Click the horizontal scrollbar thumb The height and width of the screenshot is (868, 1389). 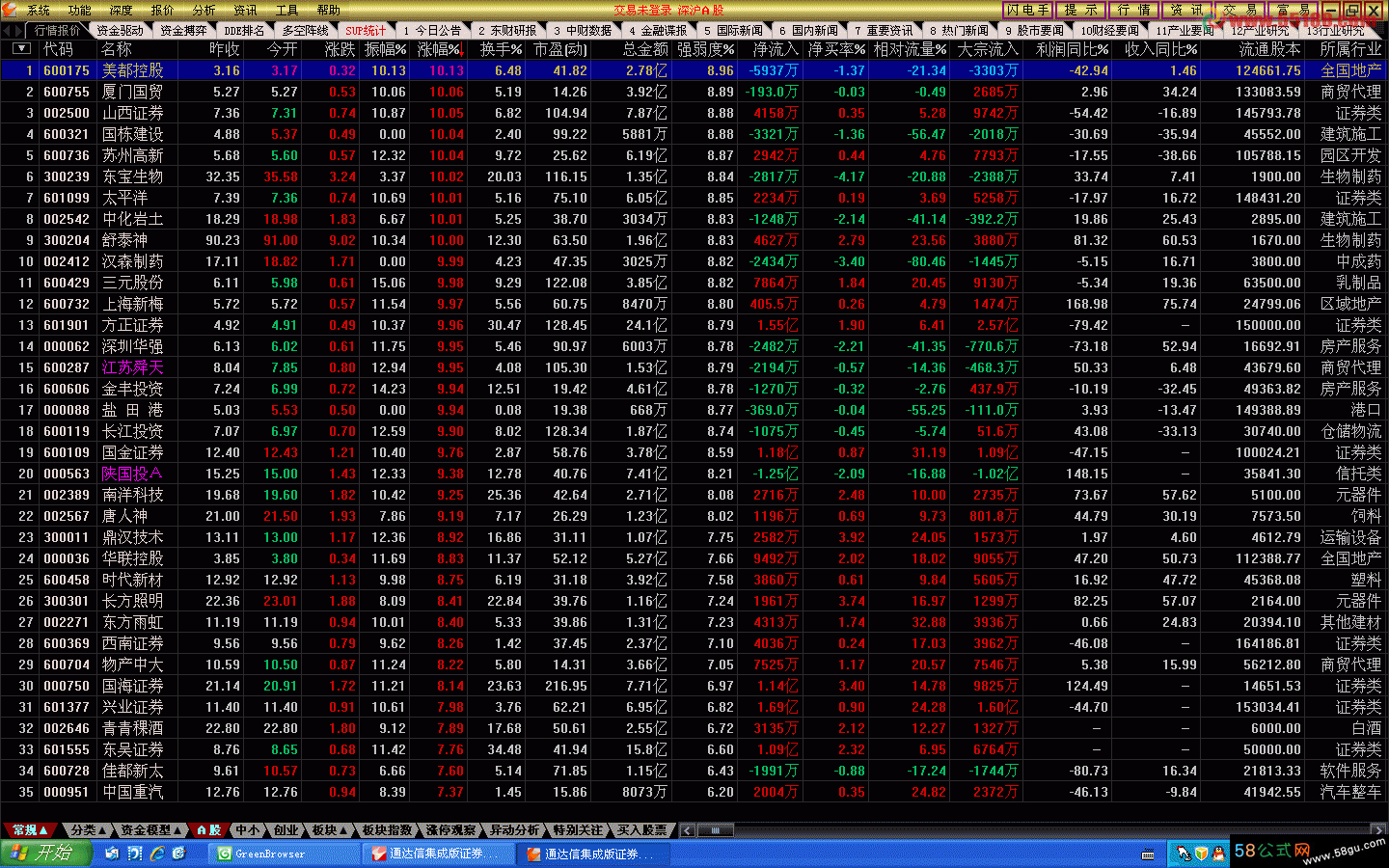716,829
